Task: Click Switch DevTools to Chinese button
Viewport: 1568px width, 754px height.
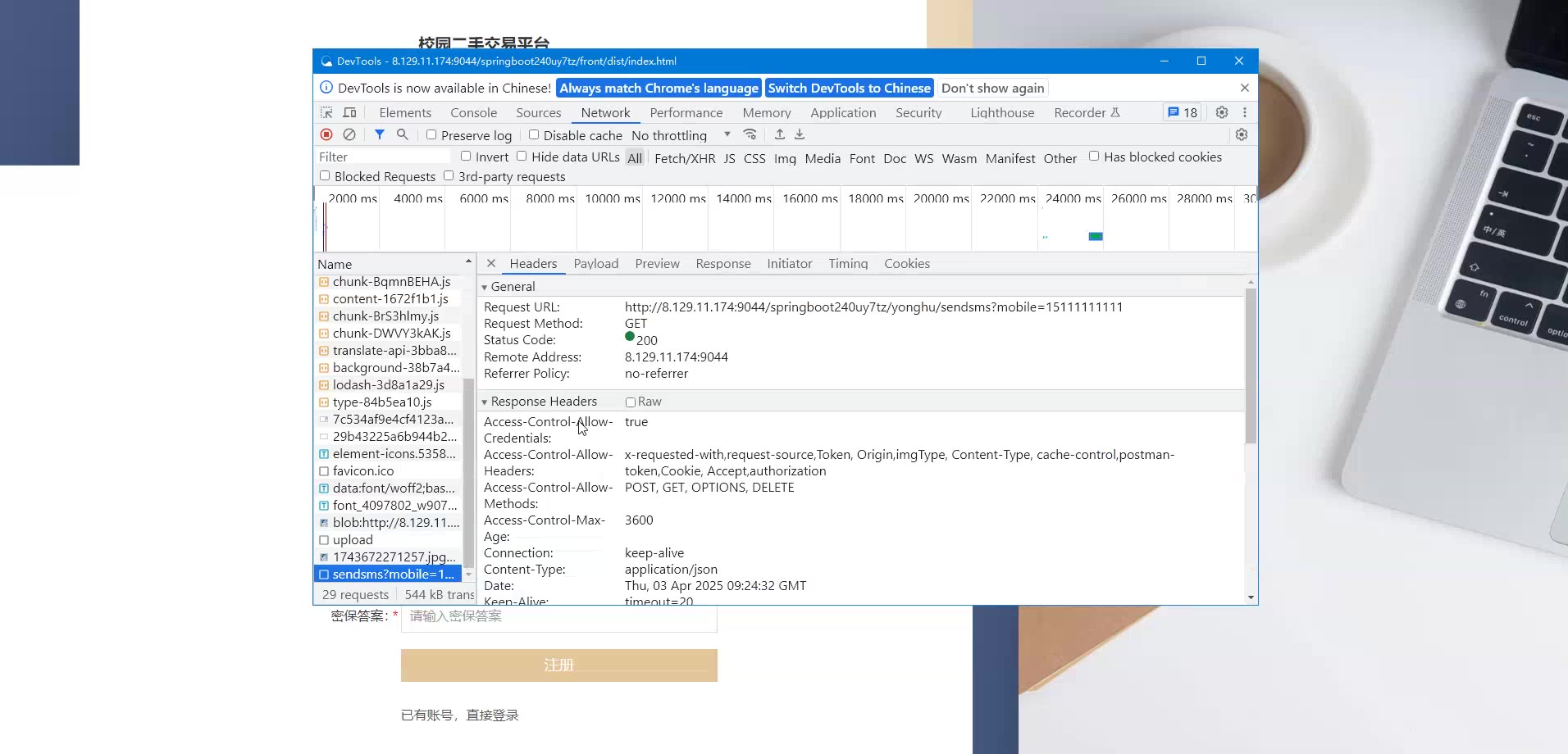Action: pos(849,89)
